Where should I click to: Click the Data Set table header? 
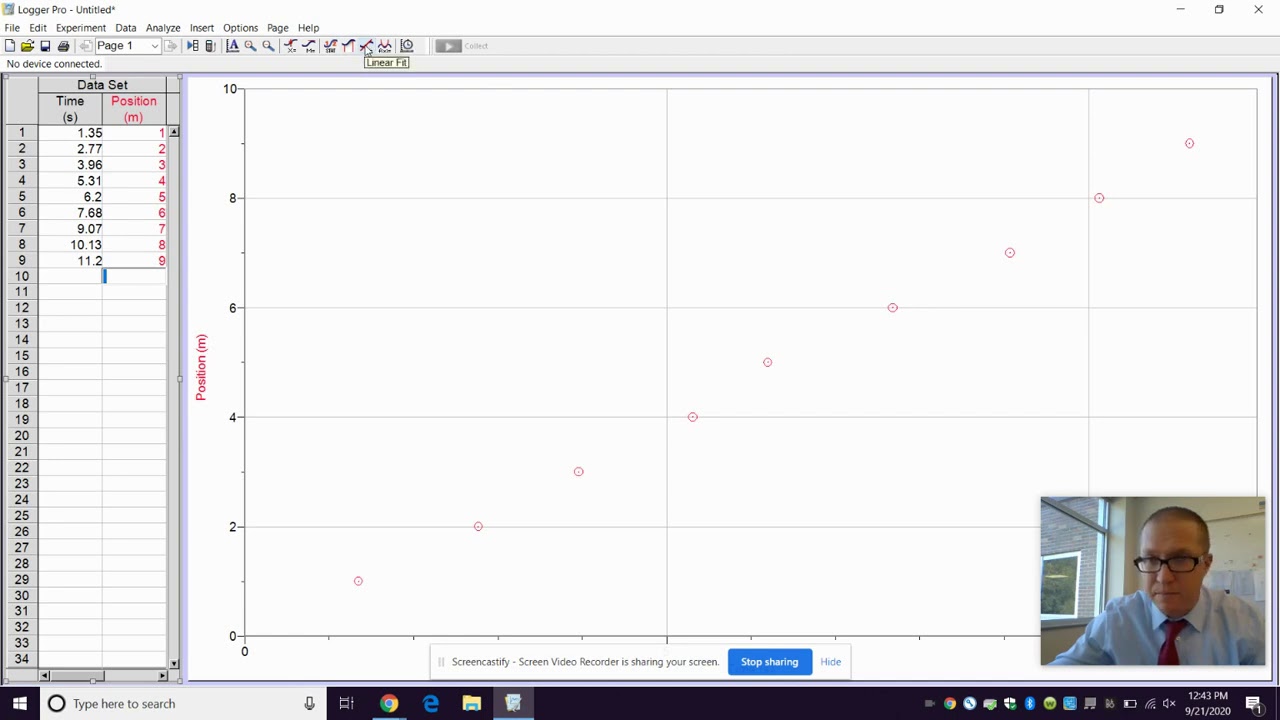[102, 85]
